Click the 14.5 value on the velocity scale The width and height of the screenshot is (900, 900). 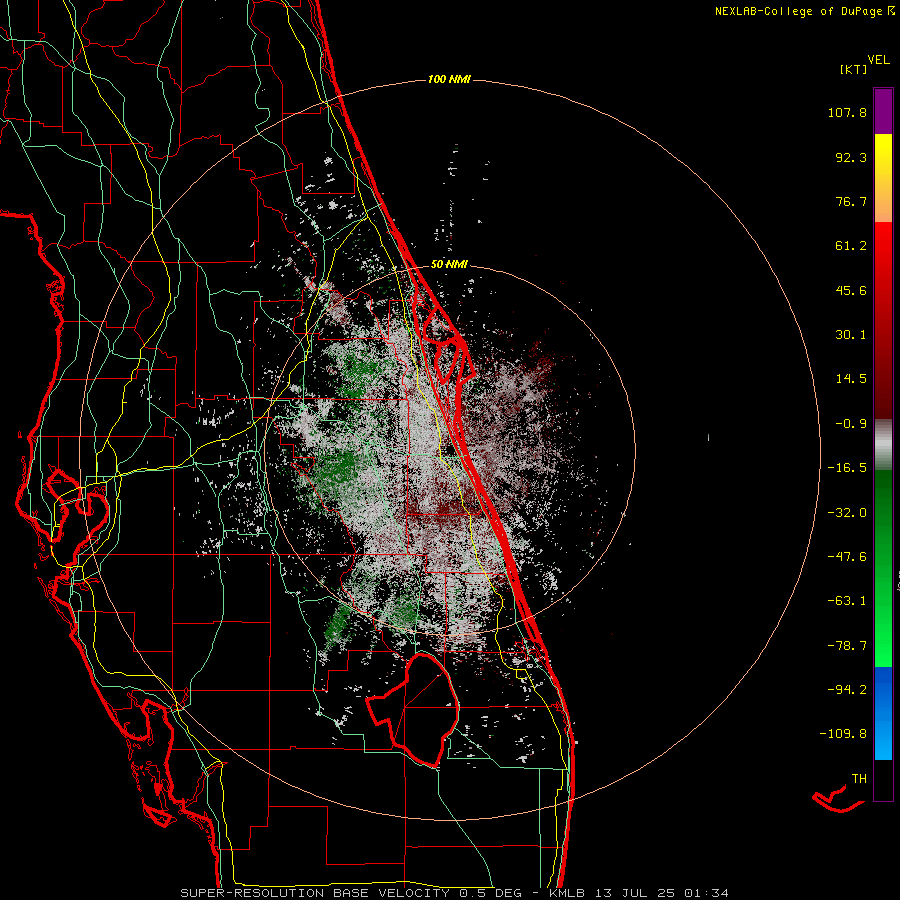tap(851, 379)
